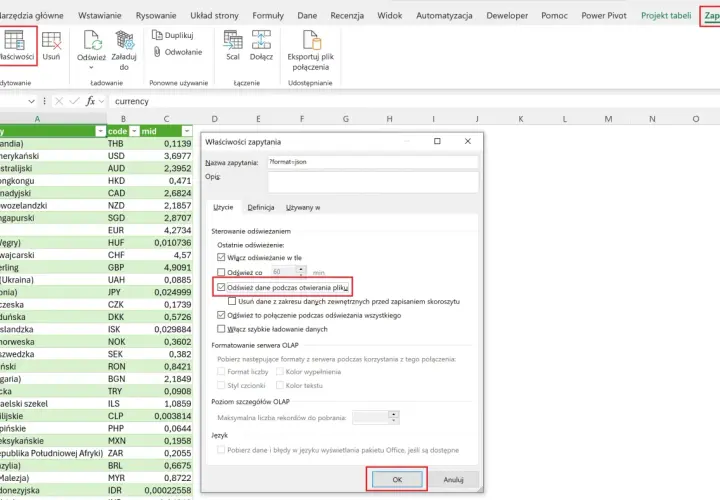
Task: Expand fx function dropdown chevron
Action: tap(101, 101)
